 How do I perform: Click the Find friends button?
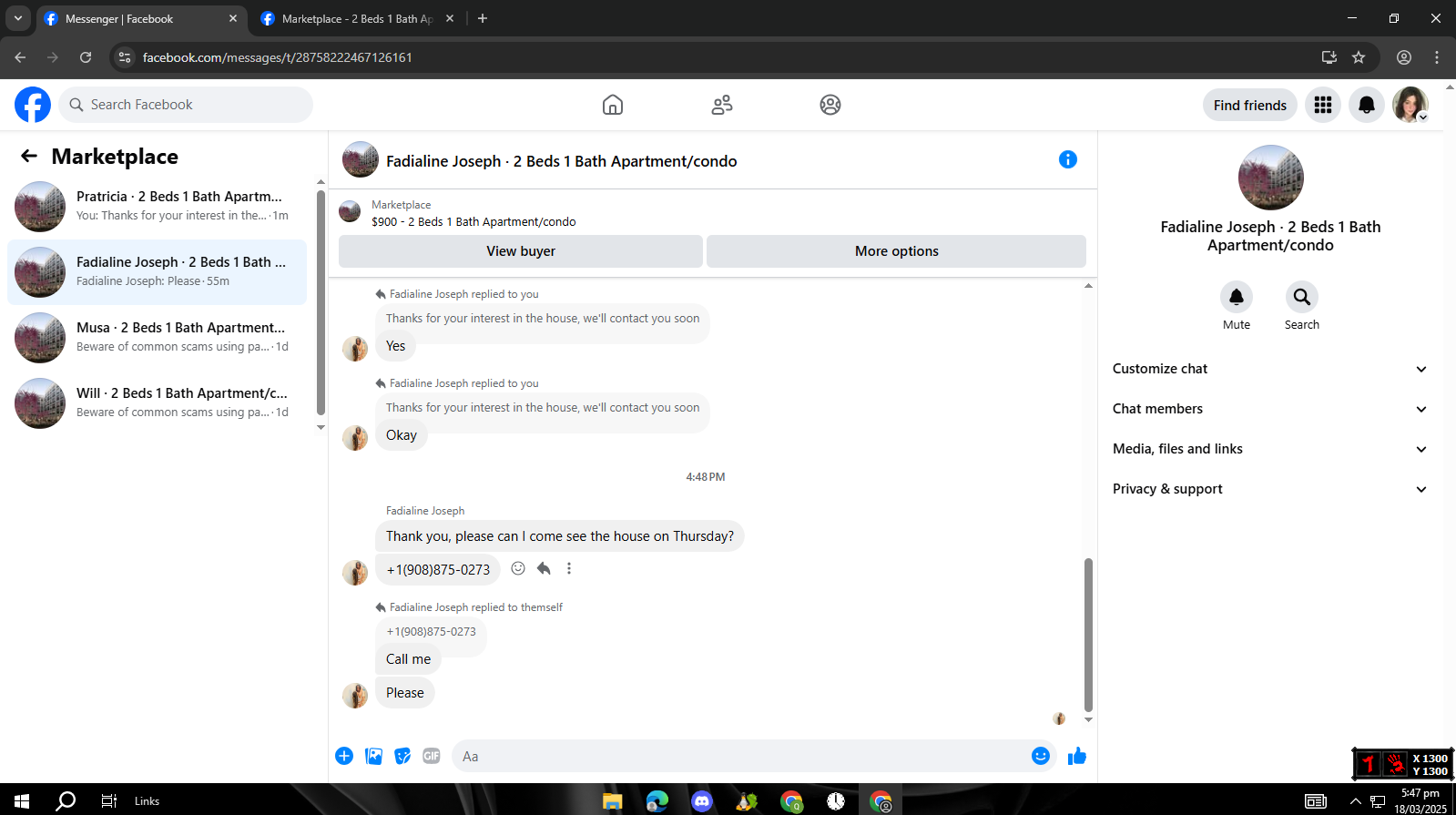1250,106
